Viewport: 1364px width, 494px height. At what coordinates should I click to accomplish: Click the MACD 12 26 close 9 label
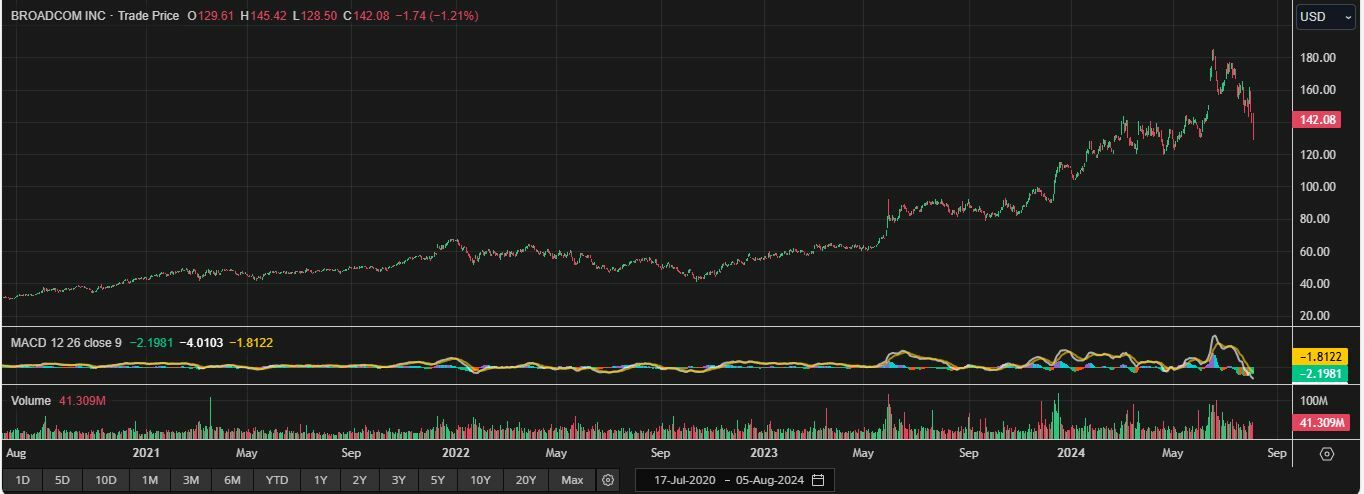[x=66, y=343]
